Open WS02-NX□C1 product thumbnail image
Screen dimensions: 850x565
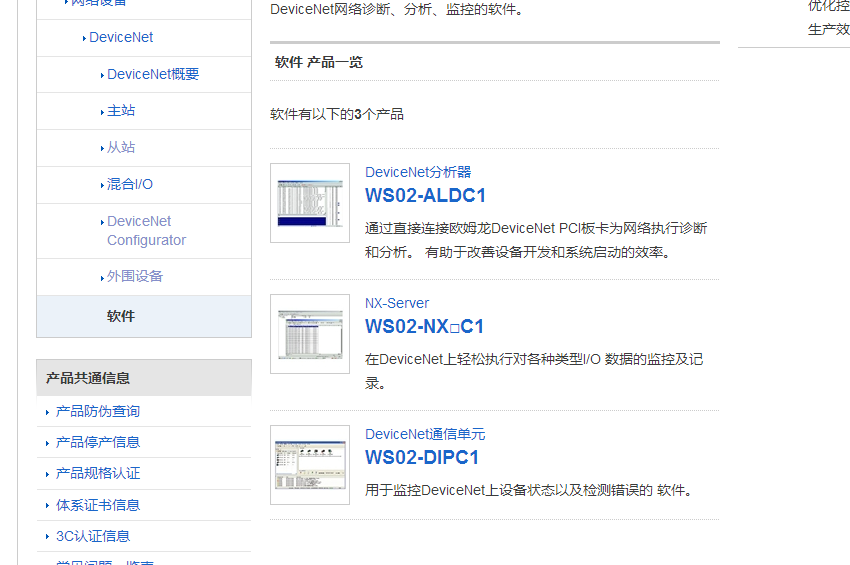[310, 334]
